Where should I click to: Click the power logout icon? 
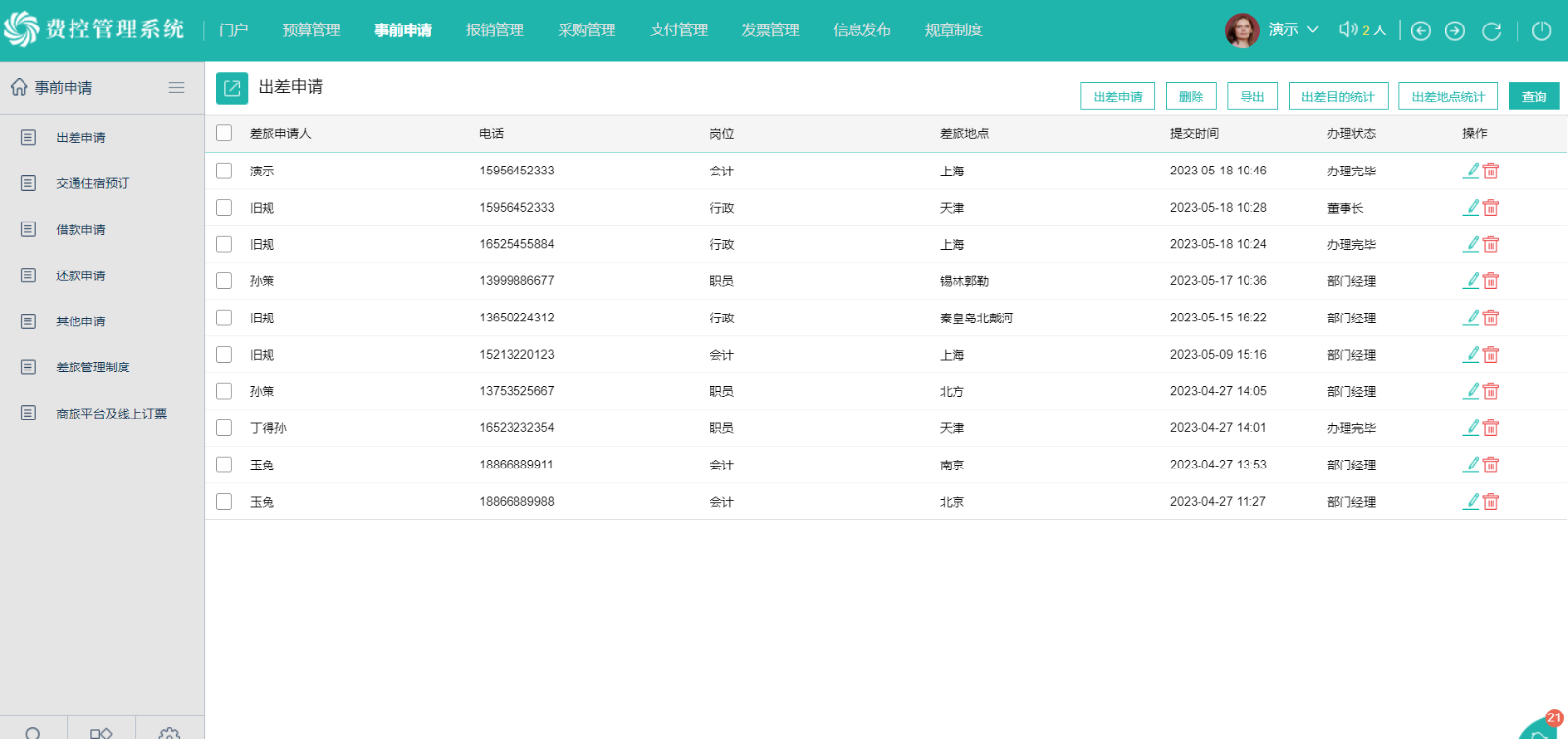[x=1542, y=31]
